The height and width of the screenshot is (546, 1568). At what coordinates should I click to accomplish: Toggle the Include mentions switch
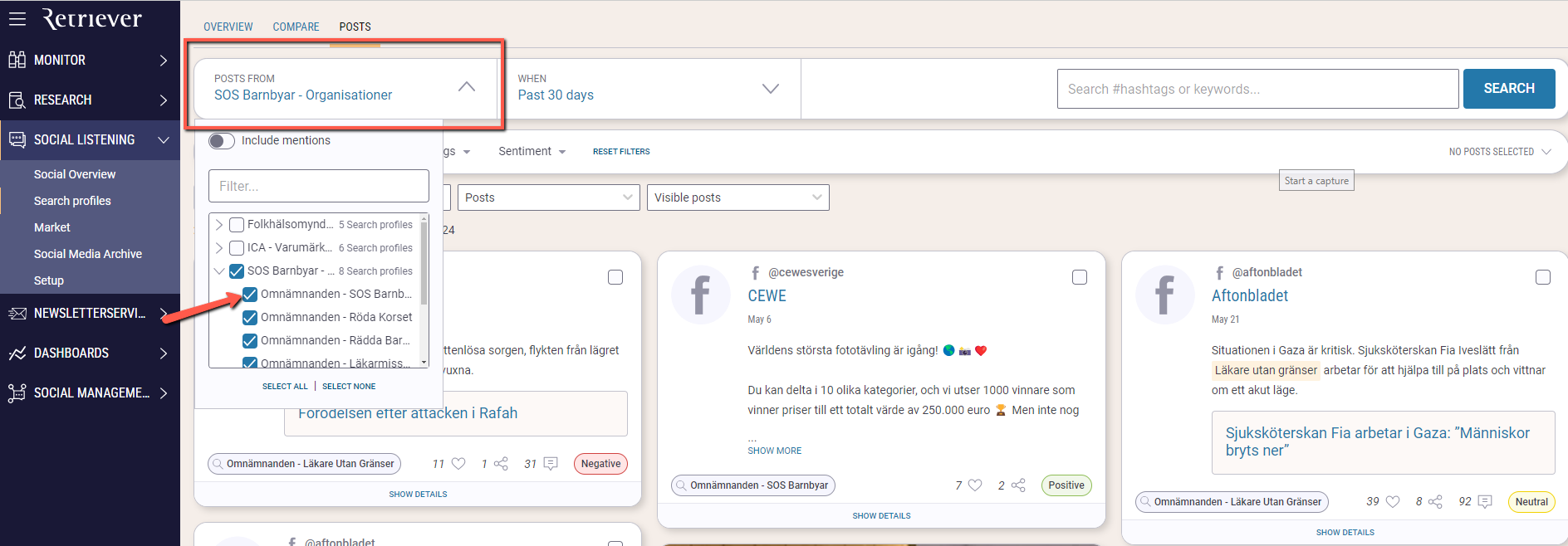222,141
